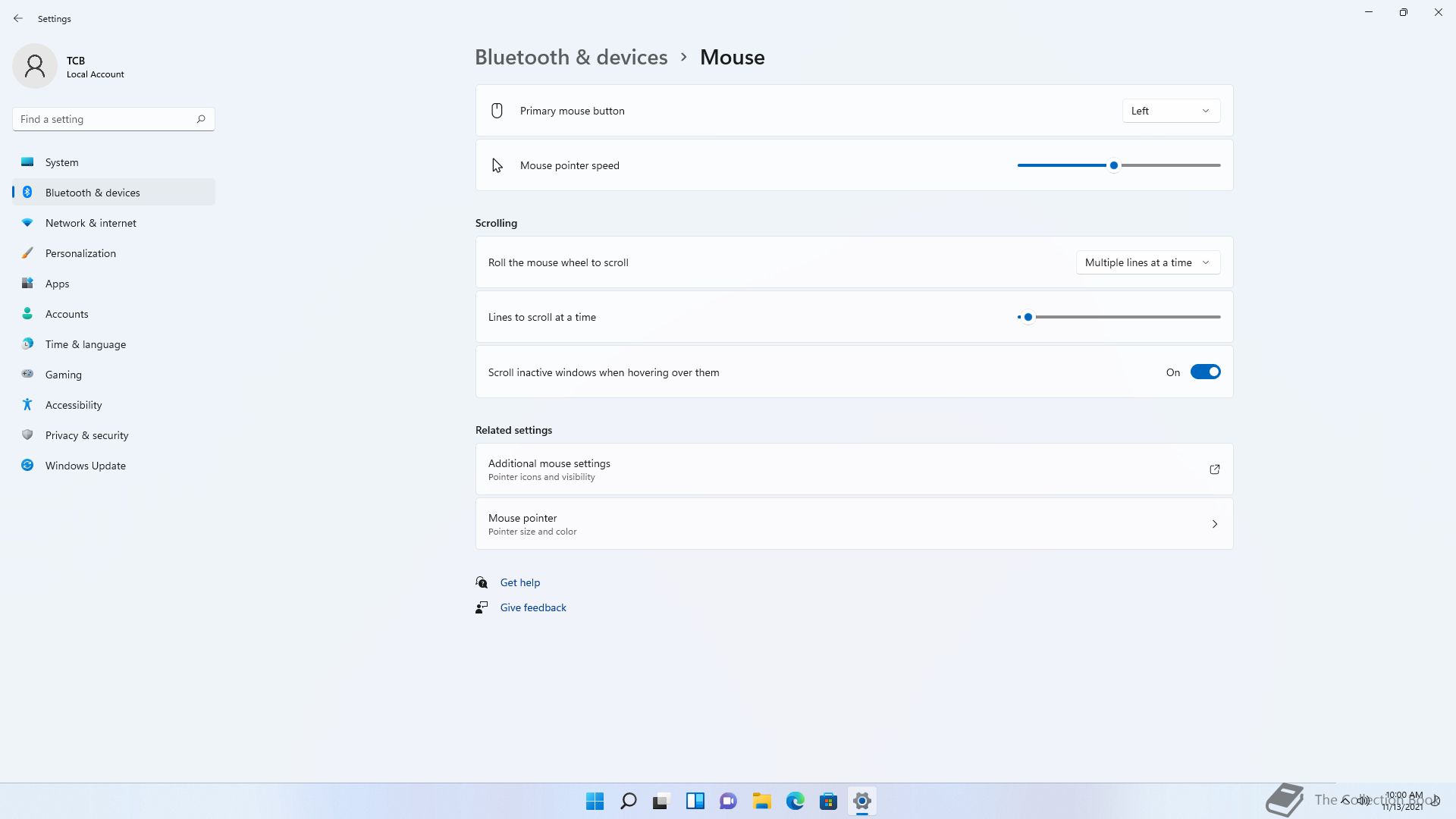Open Accessibility settings

pos(114,404)
